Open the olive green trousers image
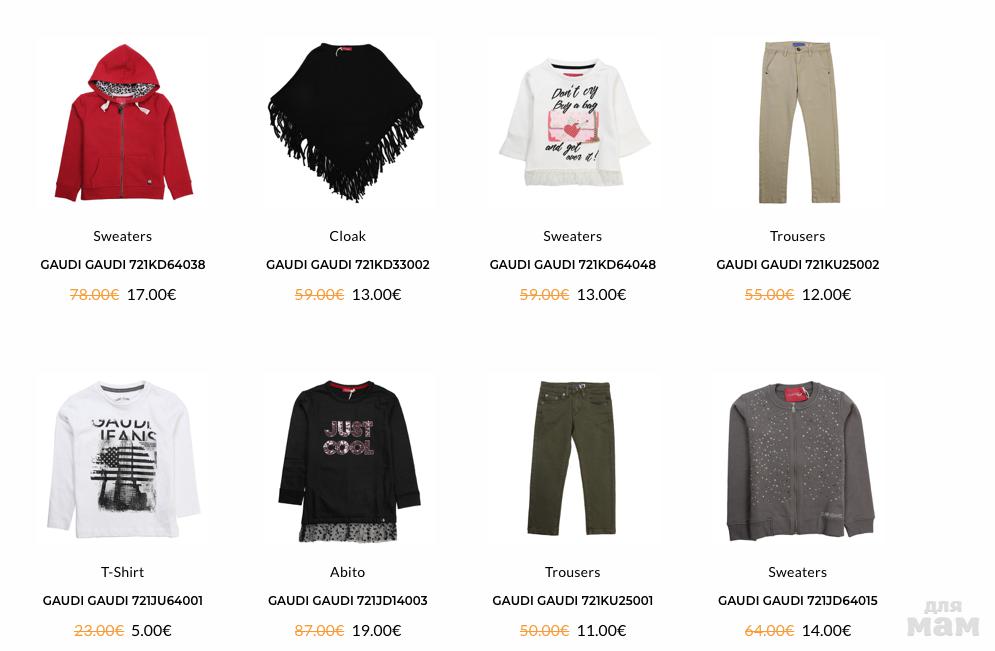 point(572,458)
